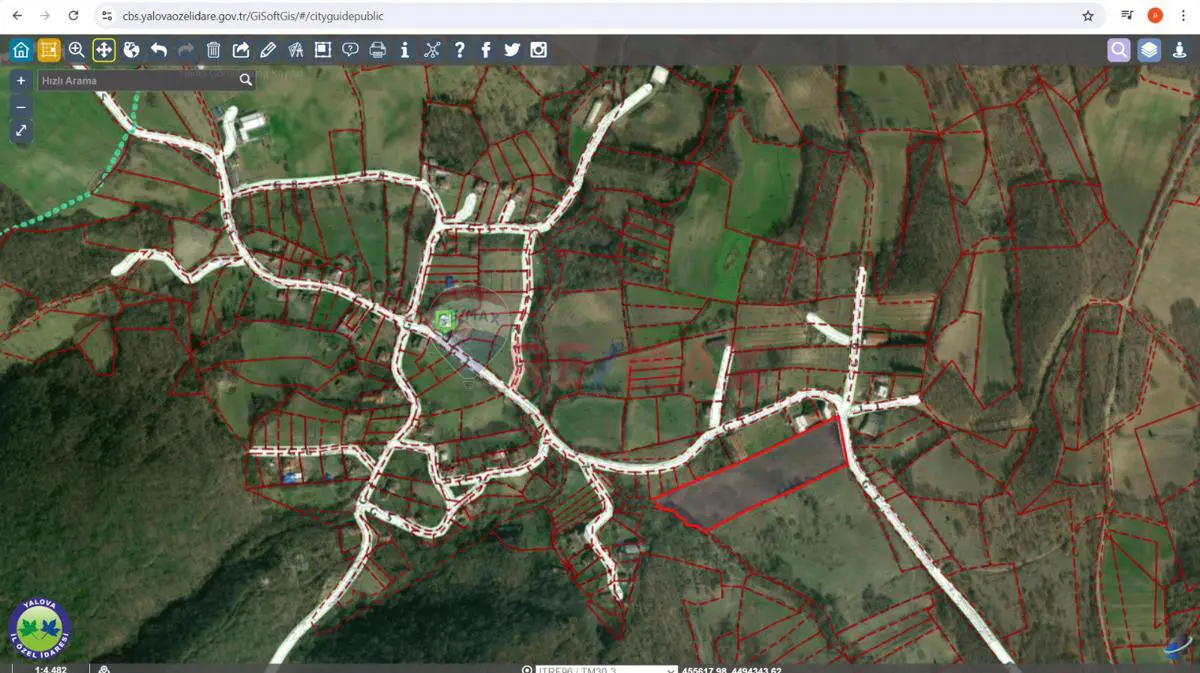Open the Chrome profile avatar
The height and width of the screenshot is (673, 1200).
click(1155, 16)
